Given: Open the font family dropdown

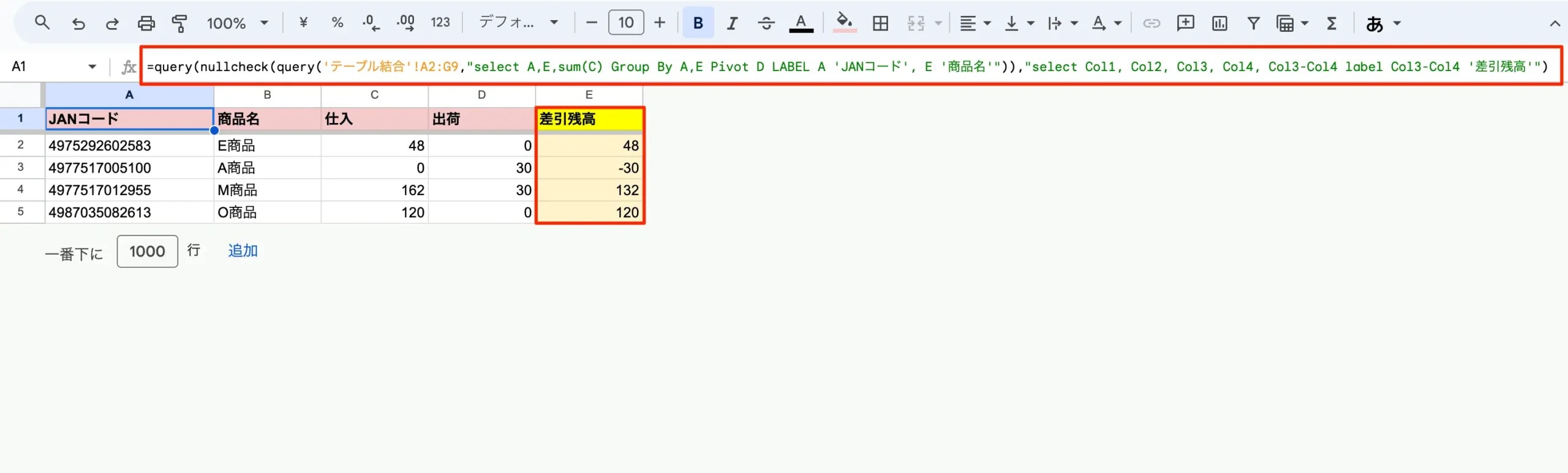Looking at the screenshot, I should (x=518, y=23).
